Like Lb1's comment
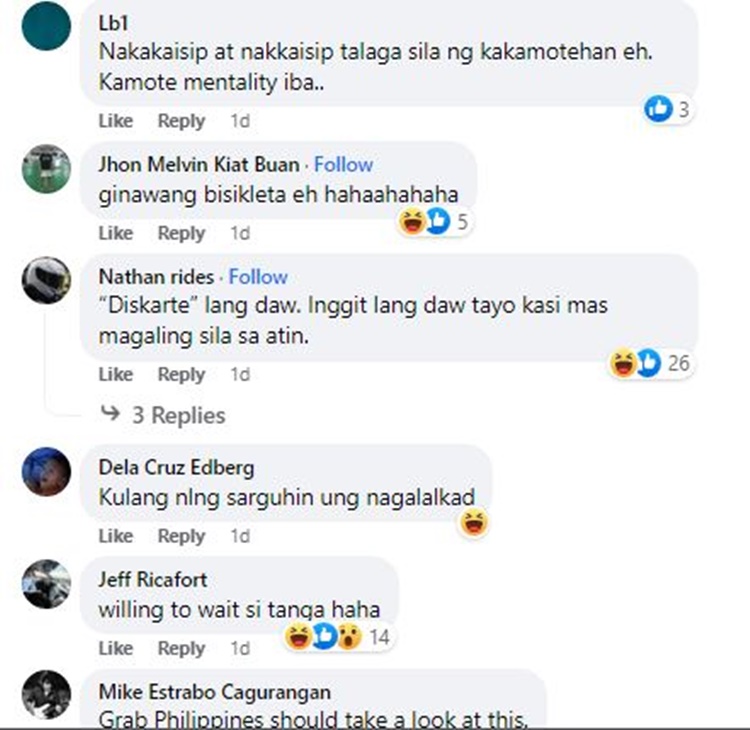The image size is (750, 730). [116, 121]
